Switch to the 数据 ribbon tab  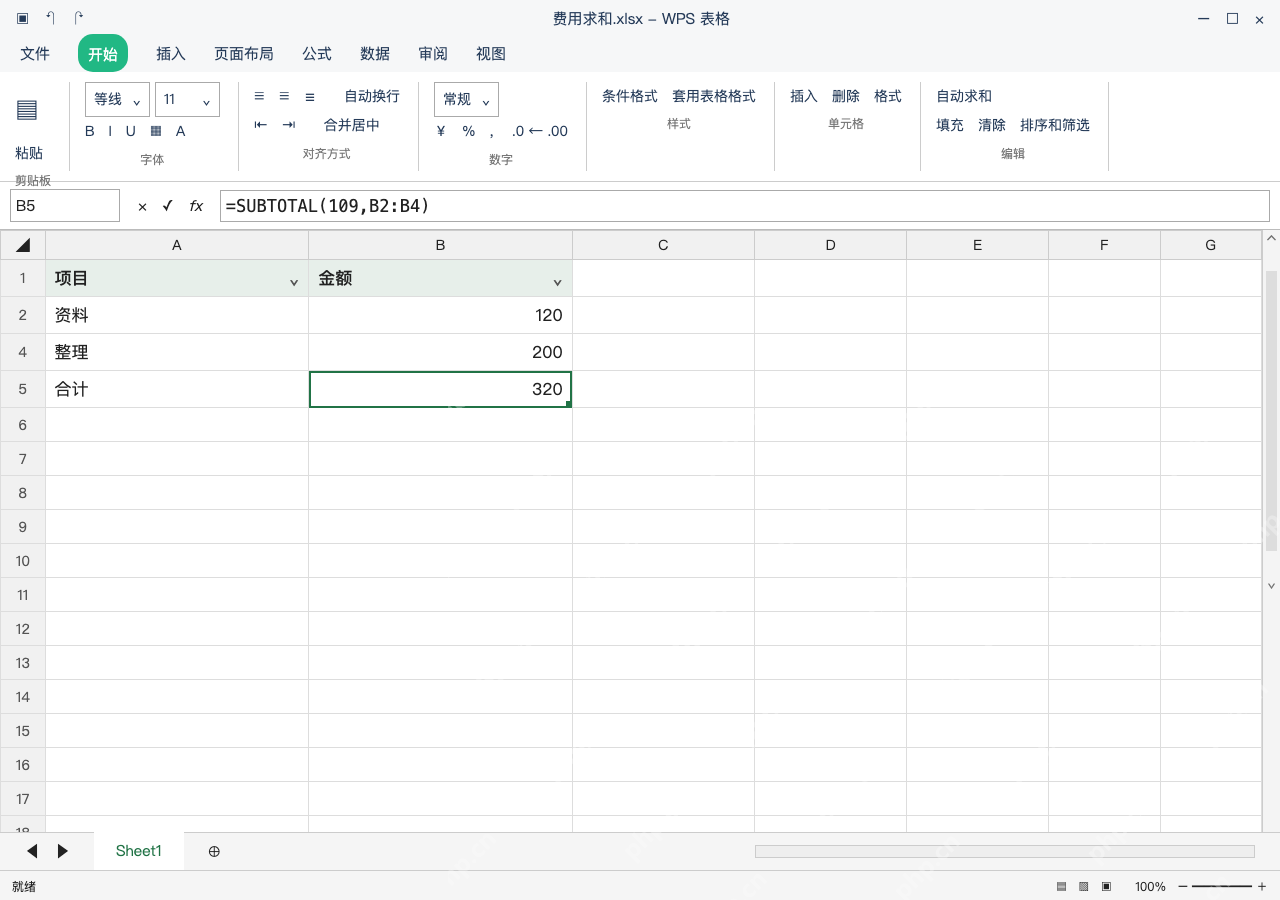pos(375,54)
